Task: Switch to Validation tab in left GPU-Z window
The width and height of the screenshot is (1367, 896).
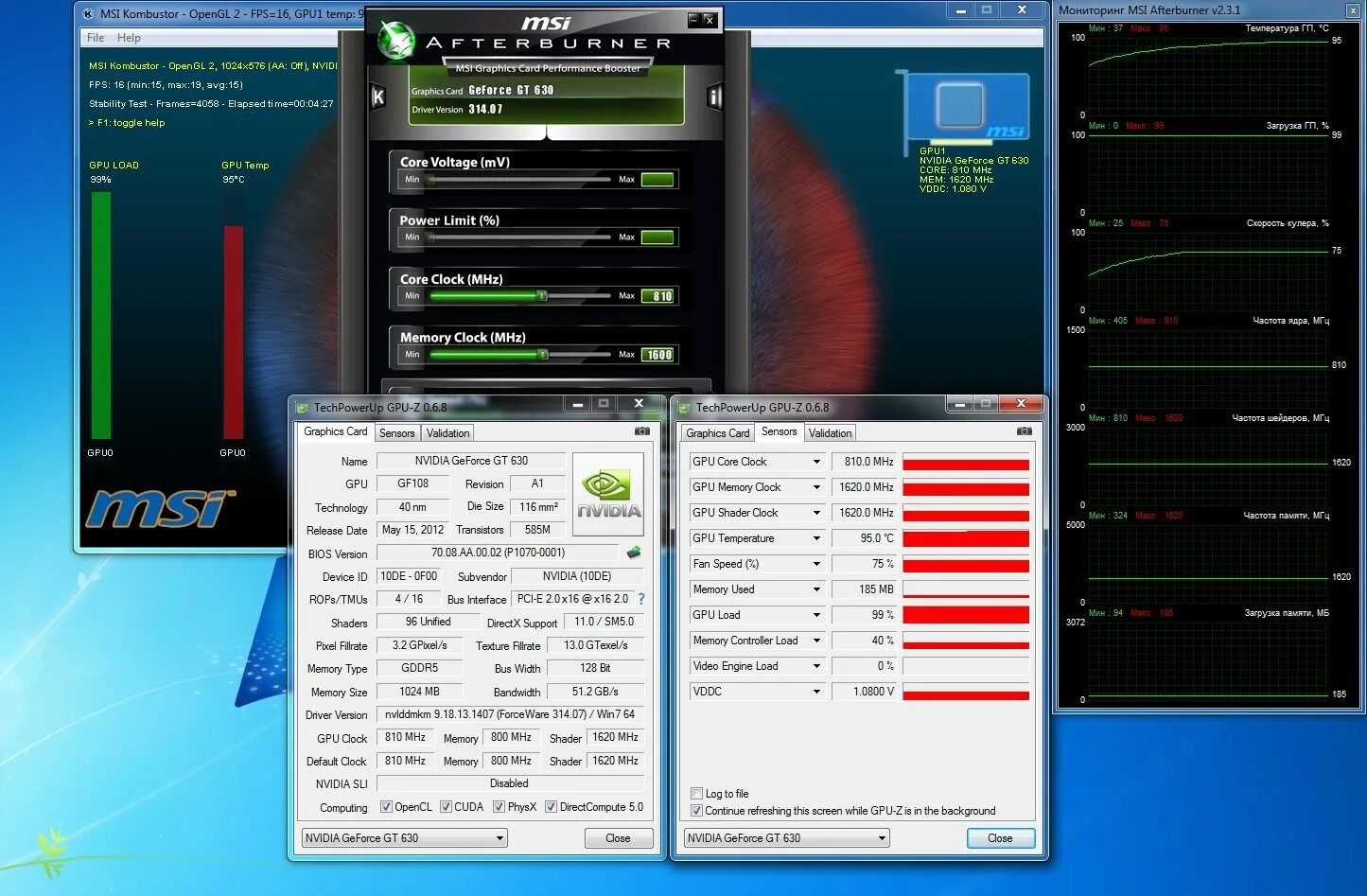Action: coord(447,433)
